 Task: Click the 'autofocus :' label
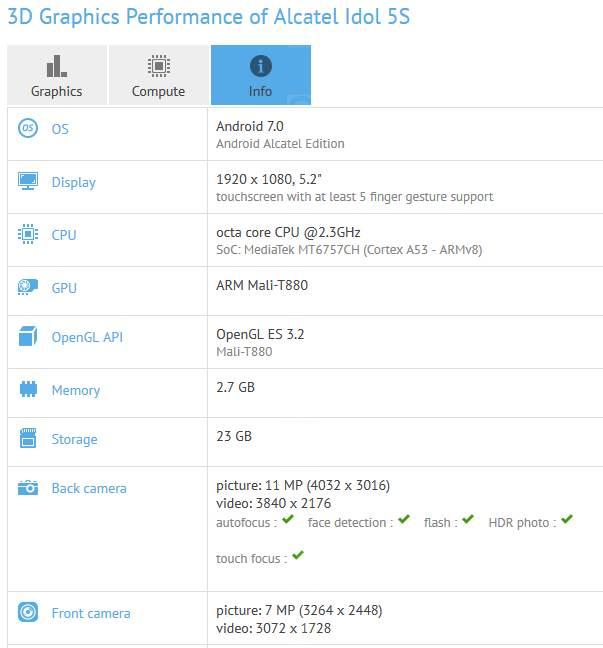(x=247, y=523)
